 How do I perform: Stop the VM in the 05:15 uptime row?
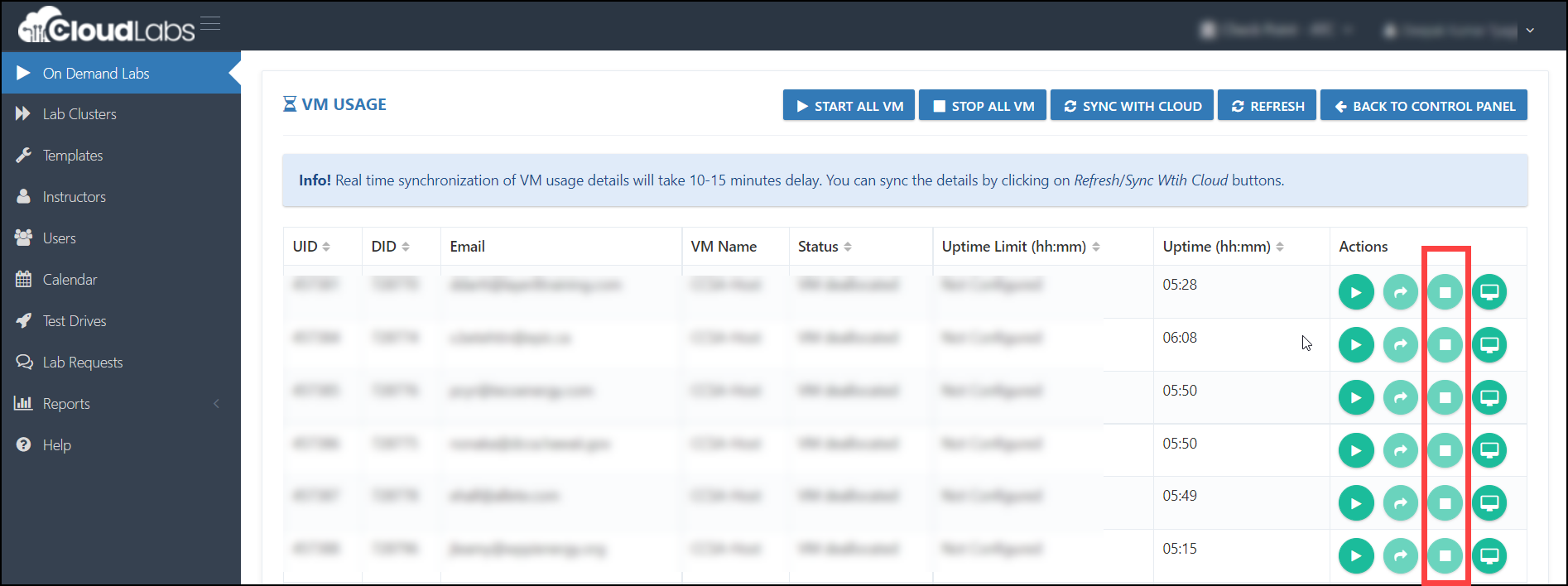pos(1445,556)
